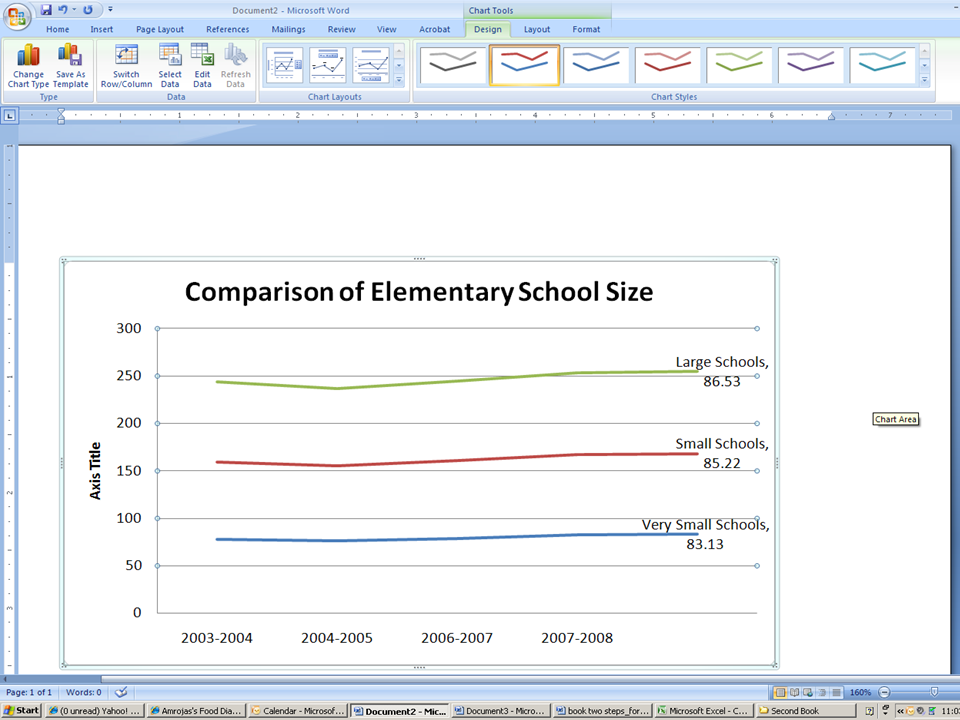Apply the third chart layout thumbnail
960x720 pixels.
(x=370, y=65)
